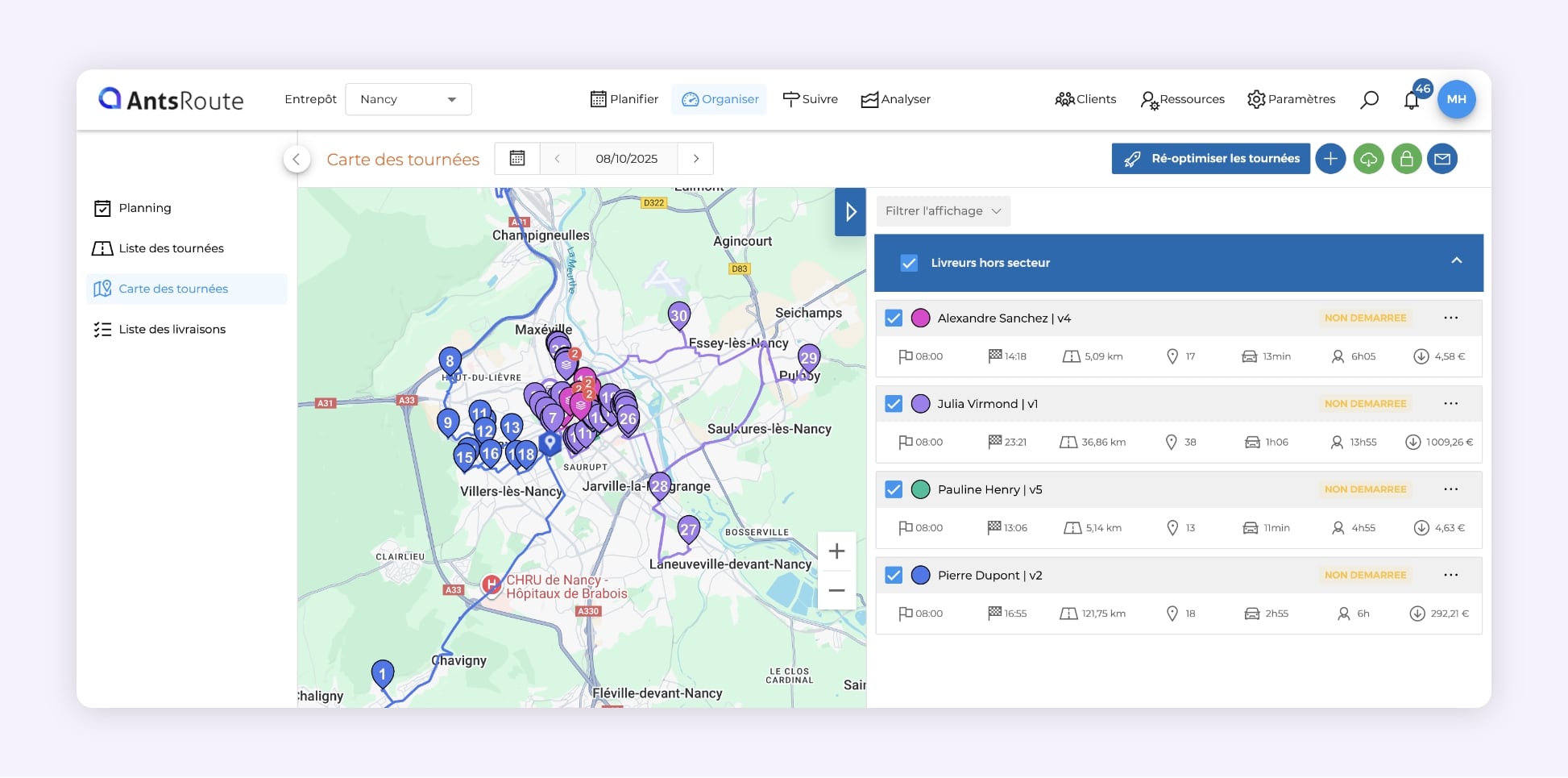Zoom in on the map
Image resolution: width=1568 pixels, height=778 pixels.
(836, 551)
